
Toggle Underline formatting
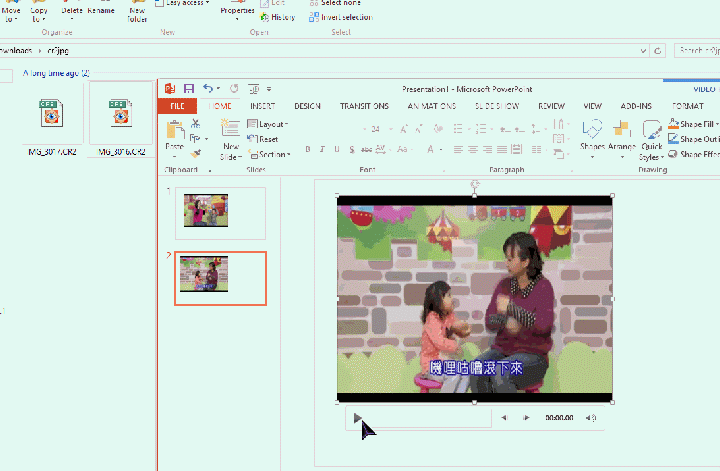coord(337,149)
